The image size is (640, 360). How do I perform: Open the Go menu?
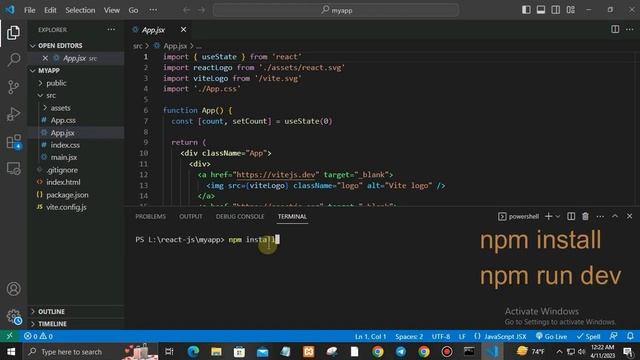click(x=133, y=10)
